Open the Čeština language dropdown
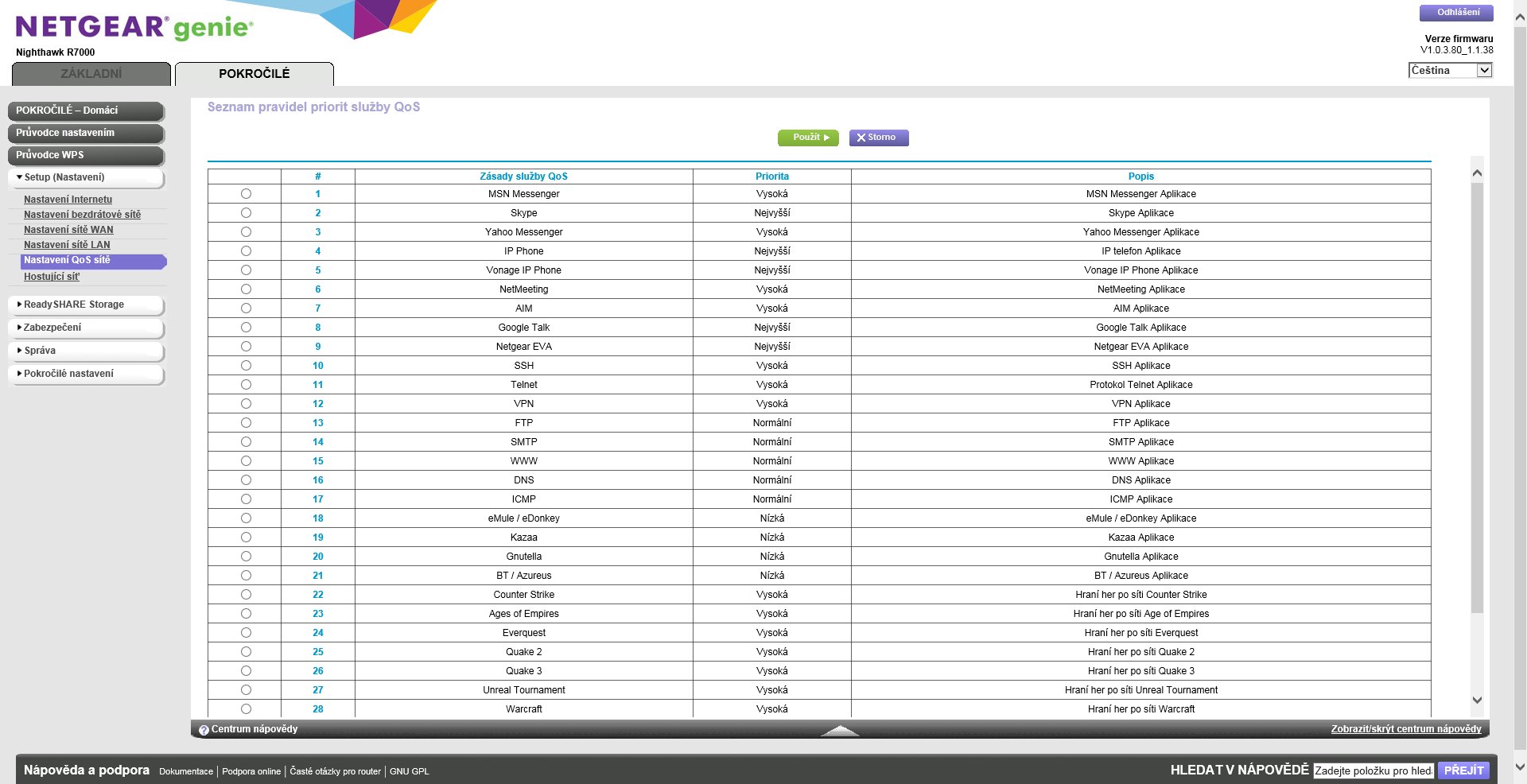 (x=1450, y=70)
